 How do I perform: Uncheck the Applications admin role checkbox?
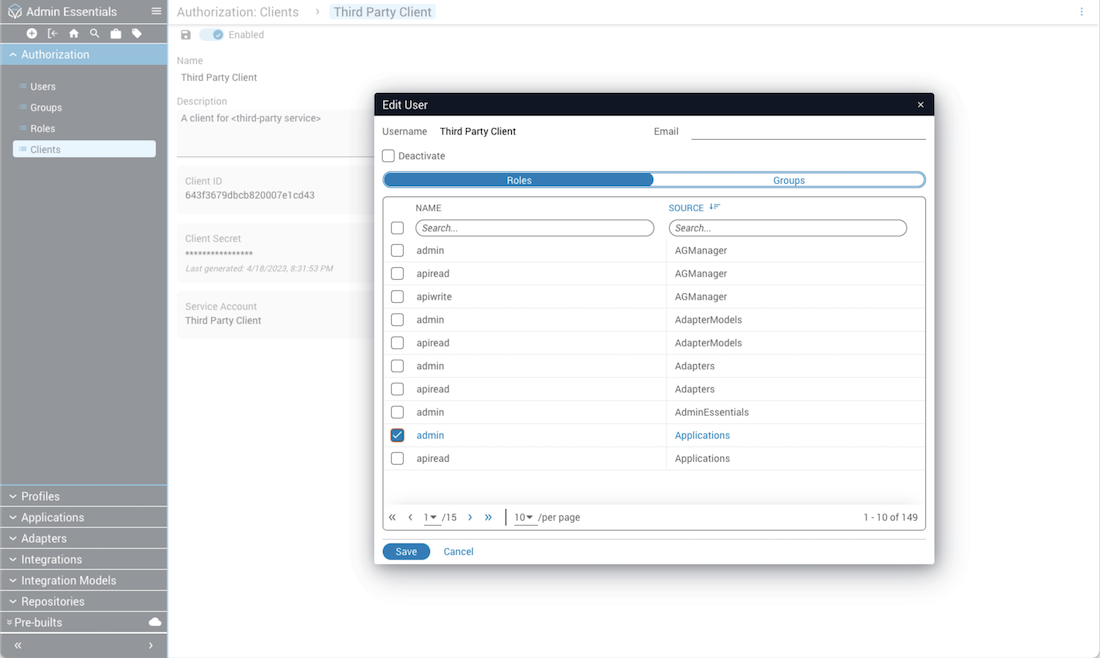point(397,435)
